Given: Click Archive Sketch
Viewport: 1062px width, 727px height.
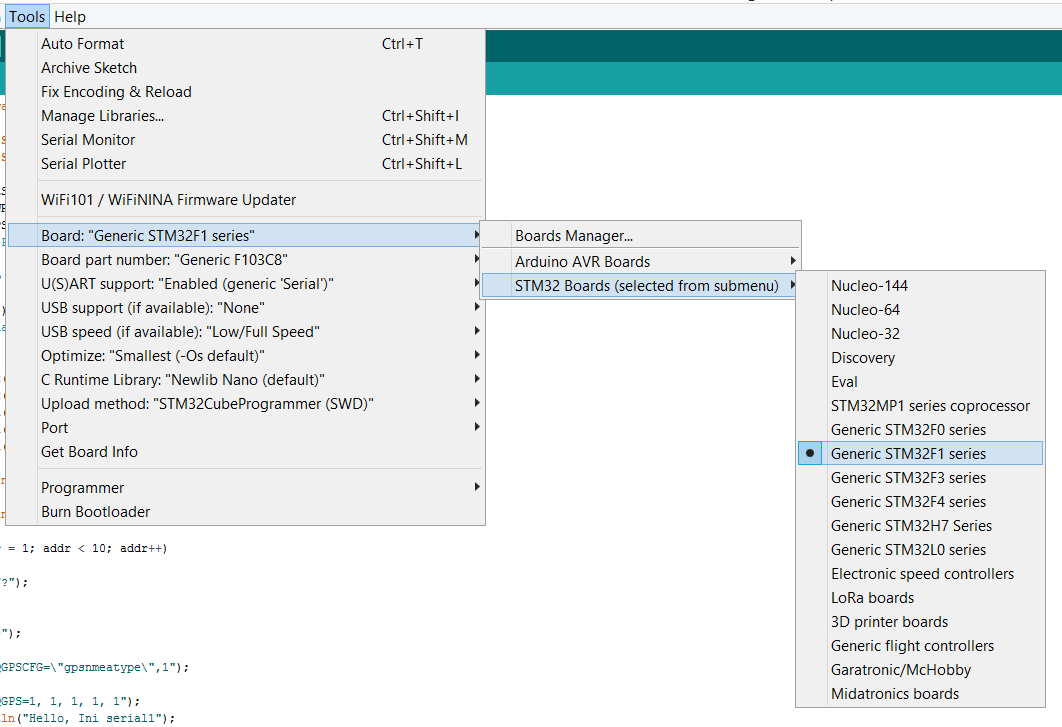Looking at the screenshot, I should click(x=88, y=67).
